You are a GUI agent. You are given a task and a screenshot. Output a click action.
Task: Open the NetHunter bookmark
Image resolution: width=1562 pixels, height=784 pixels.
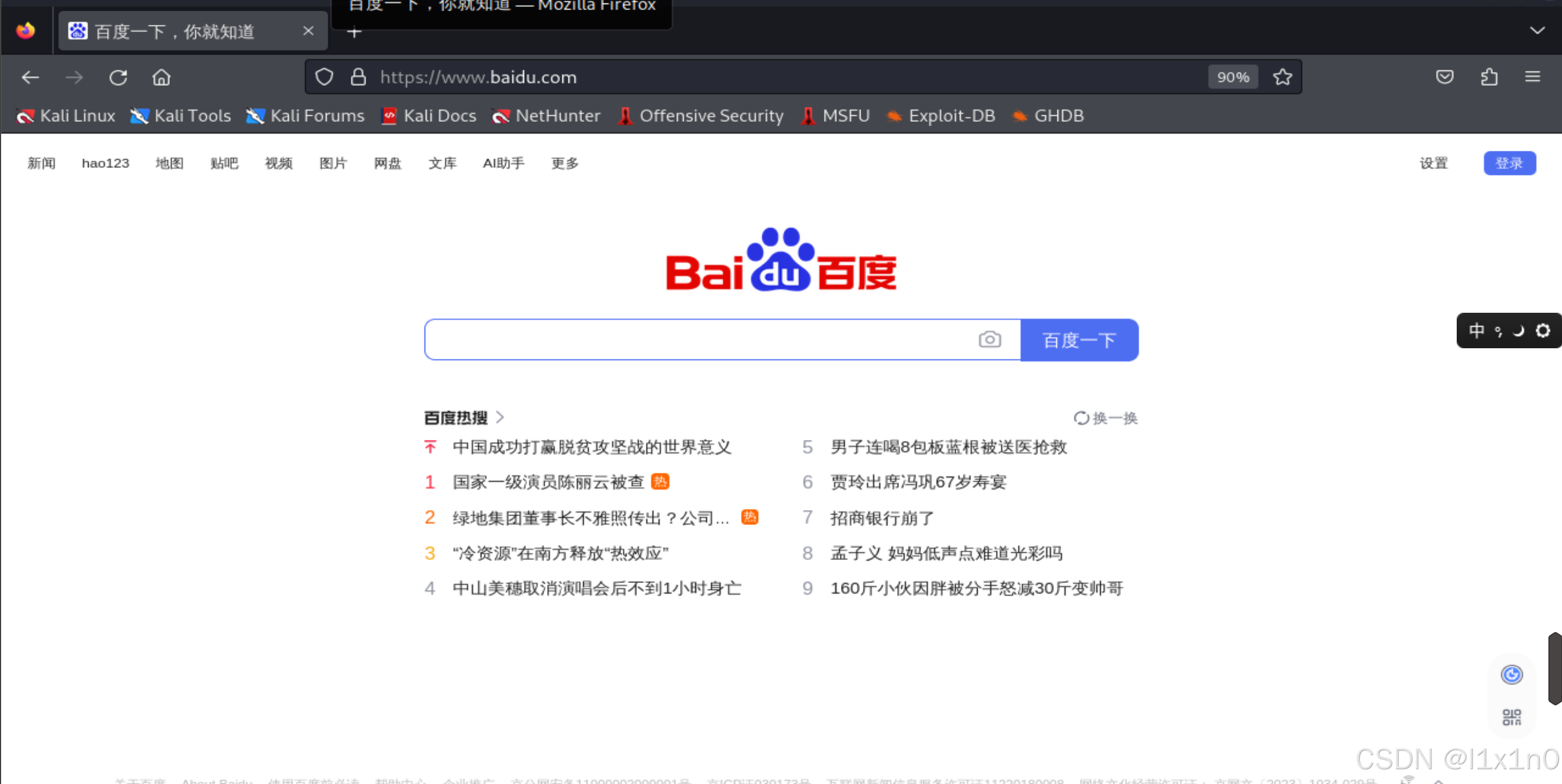pos(546,116)
